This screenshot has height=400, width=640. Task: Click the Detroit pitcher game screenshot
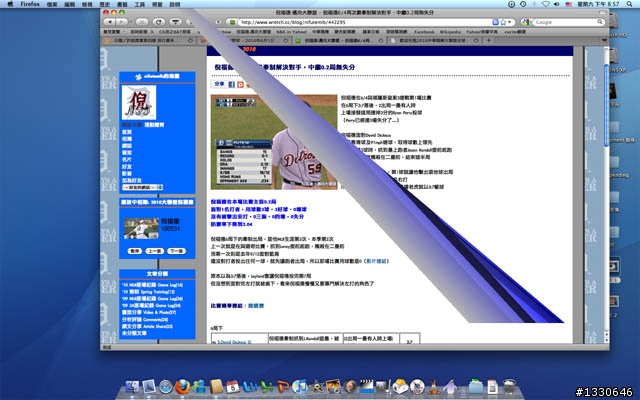point(274,142)
